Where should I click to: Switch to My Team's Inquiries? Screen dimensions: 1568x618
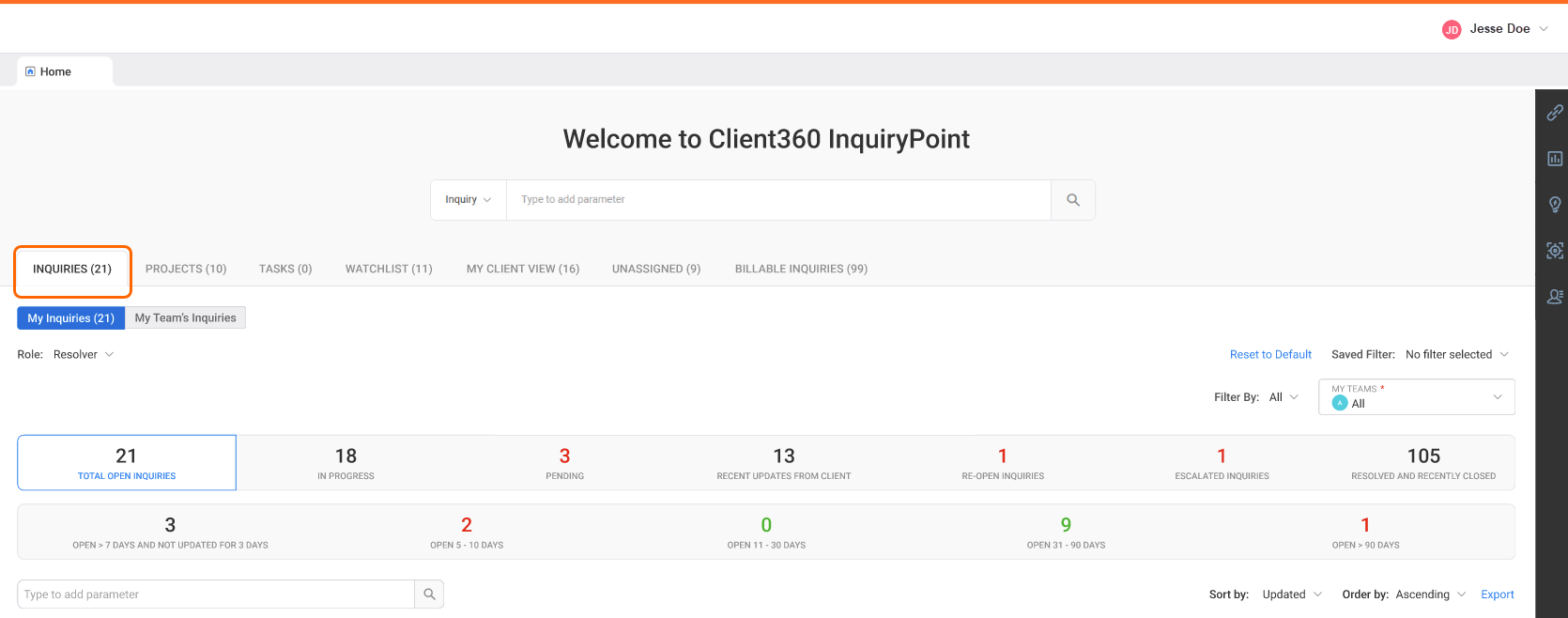tap(185, 317)
